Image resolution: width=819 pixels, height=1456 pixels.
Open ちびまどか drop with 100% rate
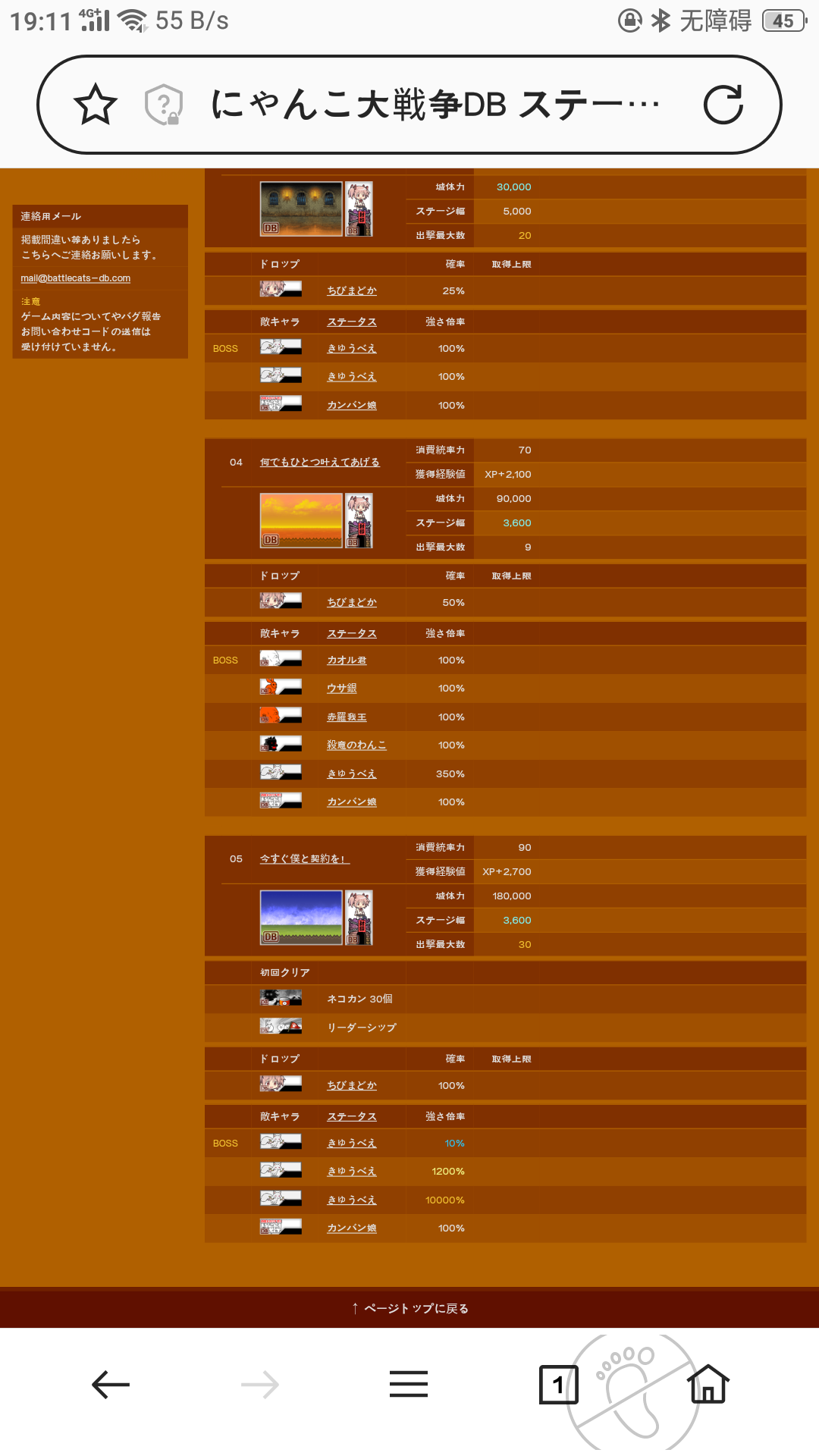[x=351, y=1086]
